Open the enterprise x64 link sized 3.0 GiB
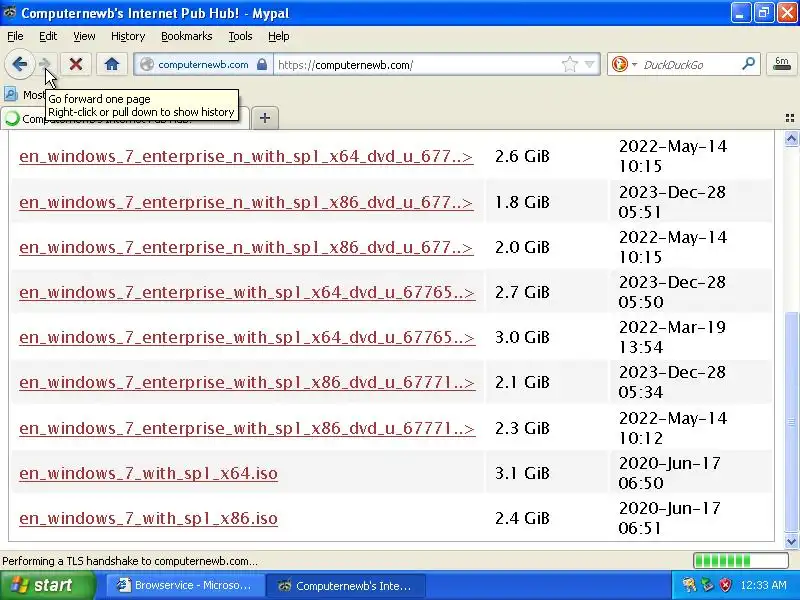 point(247,337)
